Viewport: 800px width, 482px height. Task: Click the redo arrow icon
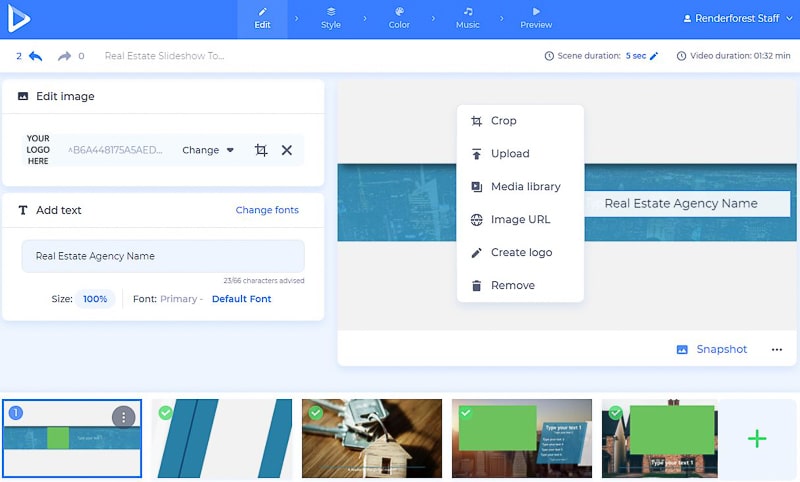[65, 57]
